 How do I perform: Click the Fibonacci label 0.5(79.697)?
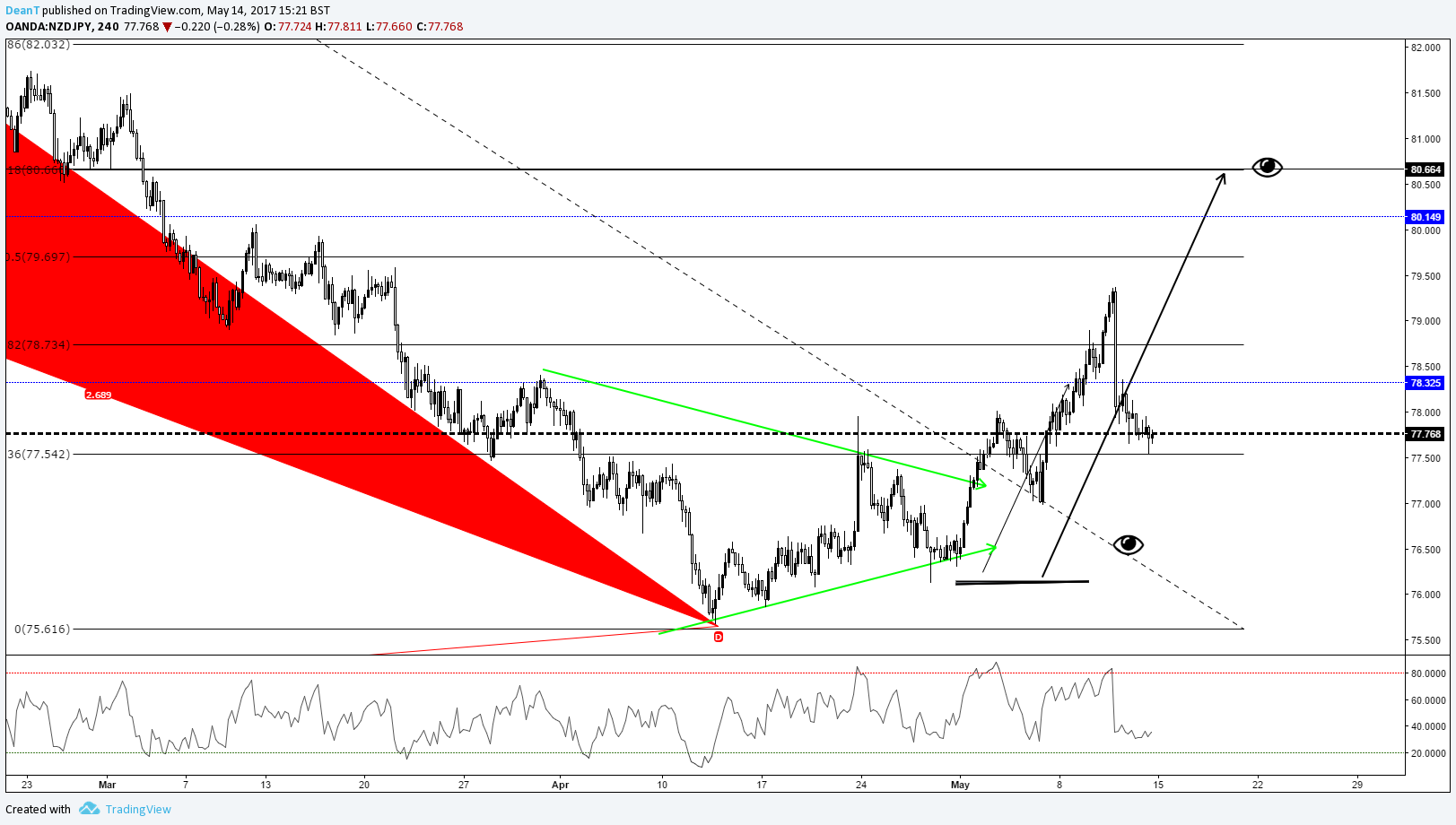point(38,256)
